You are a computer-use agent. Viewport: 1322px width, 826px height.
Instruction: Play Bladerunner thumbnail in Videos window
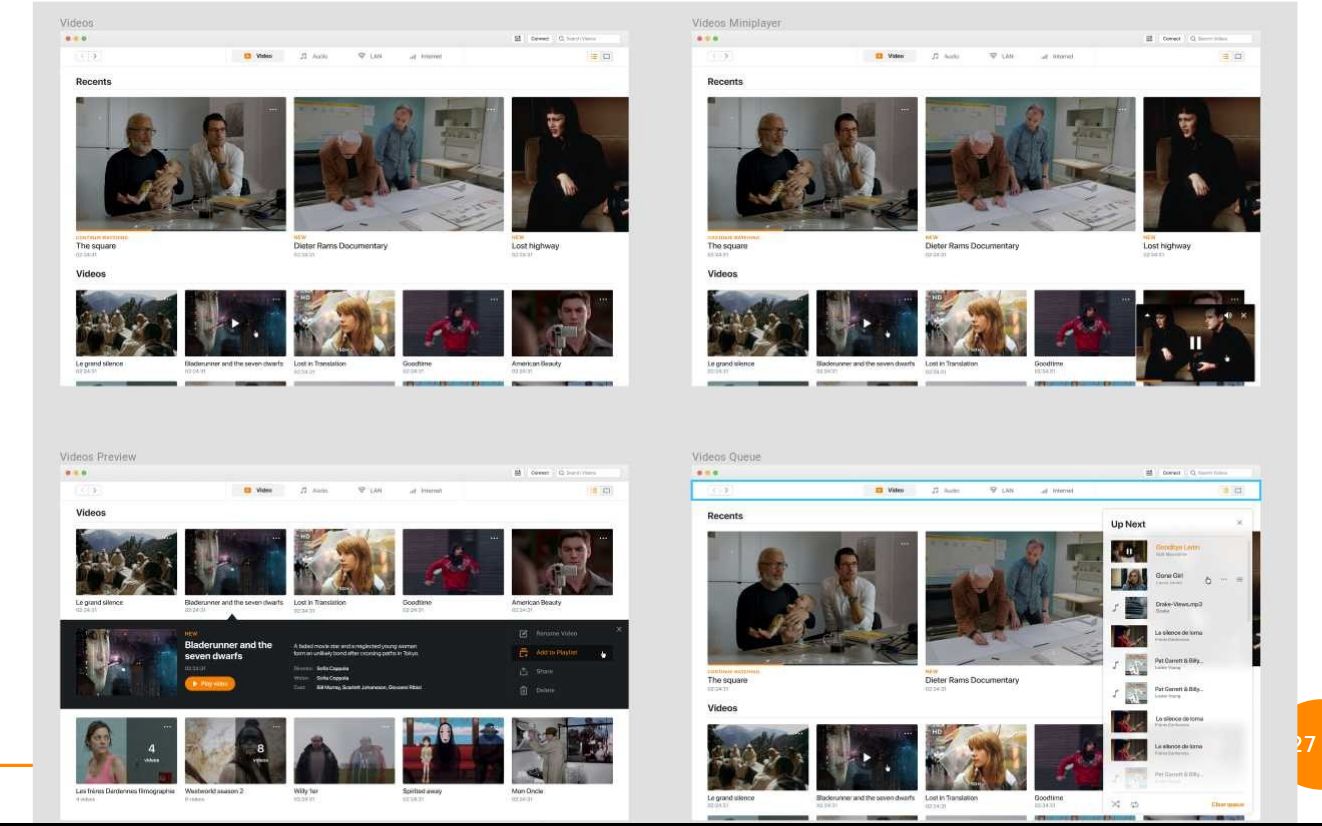click(235, 323)
